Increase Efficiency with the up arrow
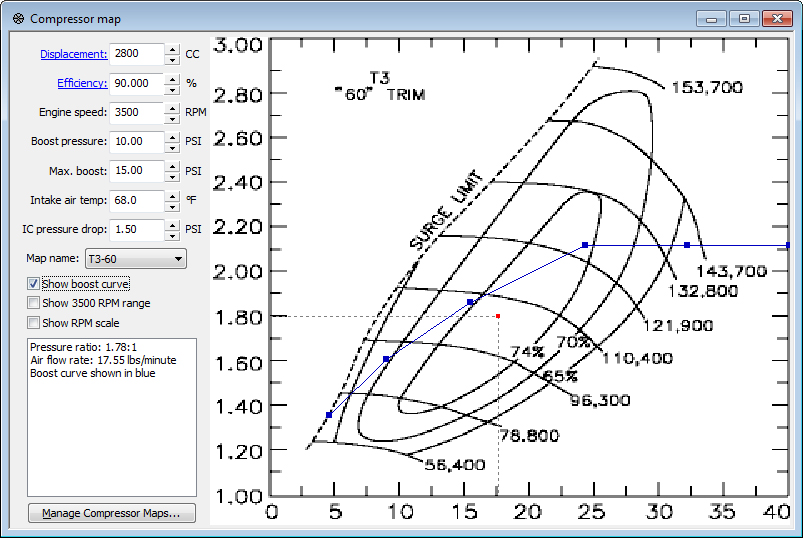Image resolution: width=803 pixels, height=538 pixels. point(173,78)
